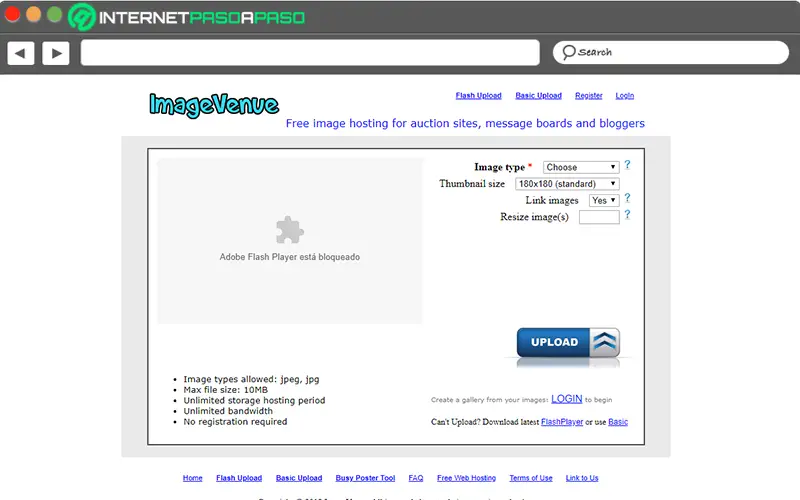Click the 'Unlimited bandwidth' line
Screen dimensions: 800x500
point(228,411)
